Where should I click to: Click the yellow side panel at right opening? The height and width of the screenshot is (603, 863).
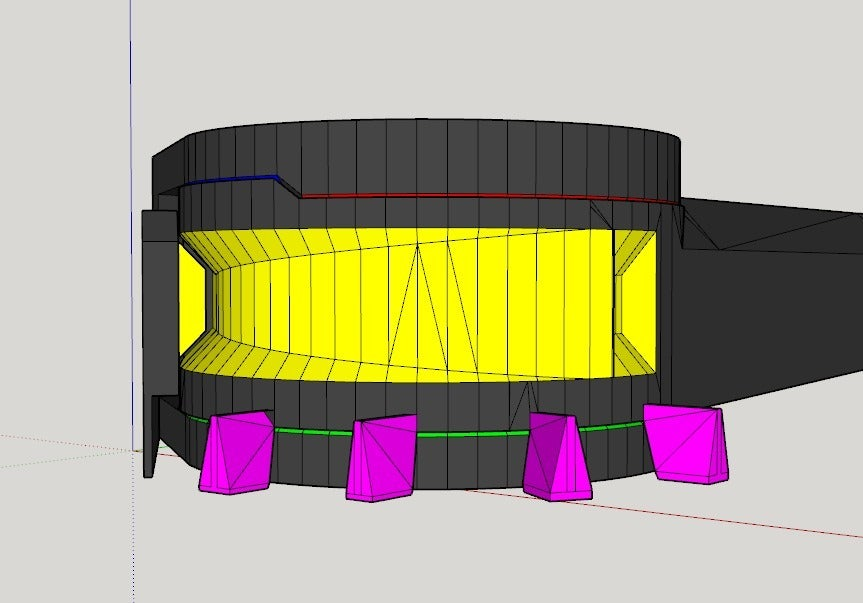tap(638, 300)
